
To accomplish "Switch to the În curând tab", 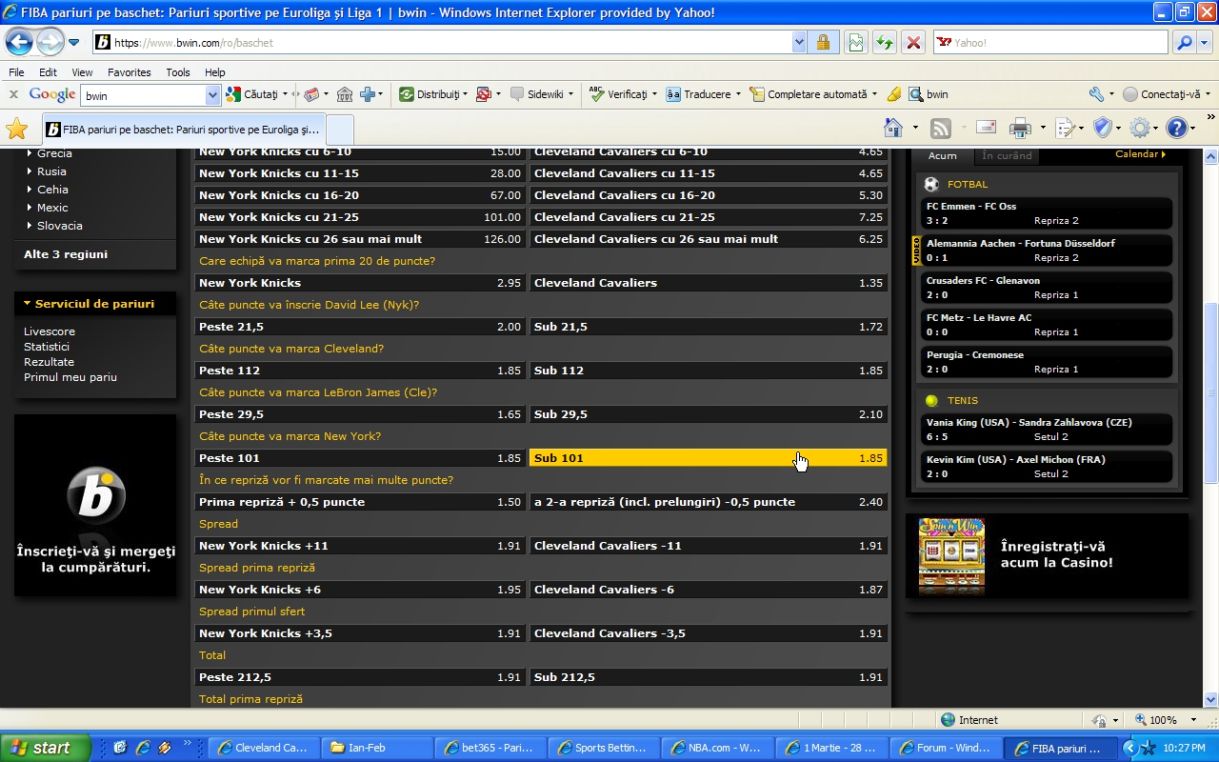I will click(x=1007, y=155).
